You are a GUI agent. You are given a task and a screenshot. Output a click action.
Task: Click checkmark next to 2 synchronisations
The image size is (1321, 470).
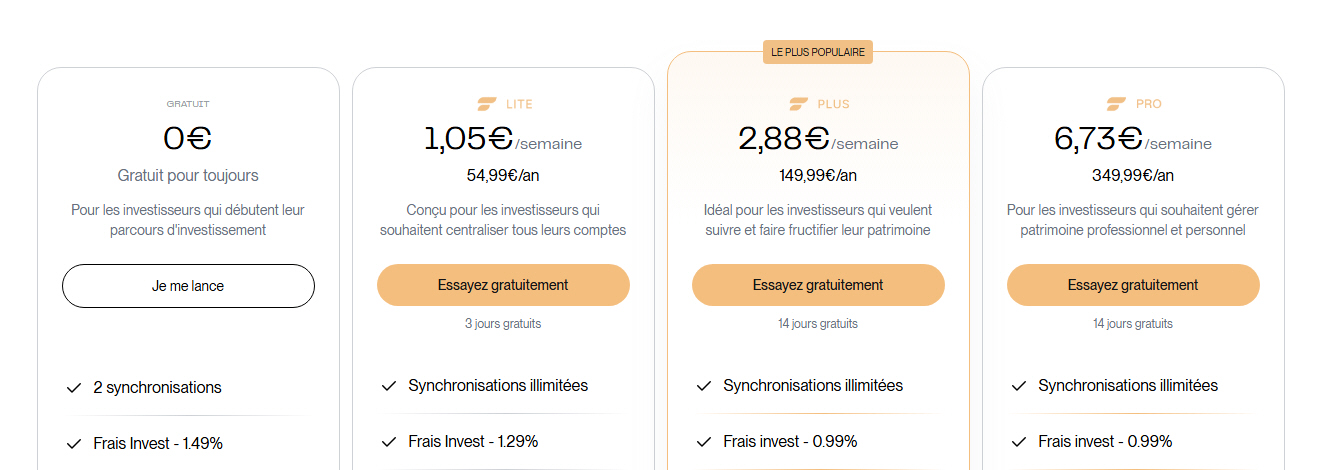[x=73, y=388]
